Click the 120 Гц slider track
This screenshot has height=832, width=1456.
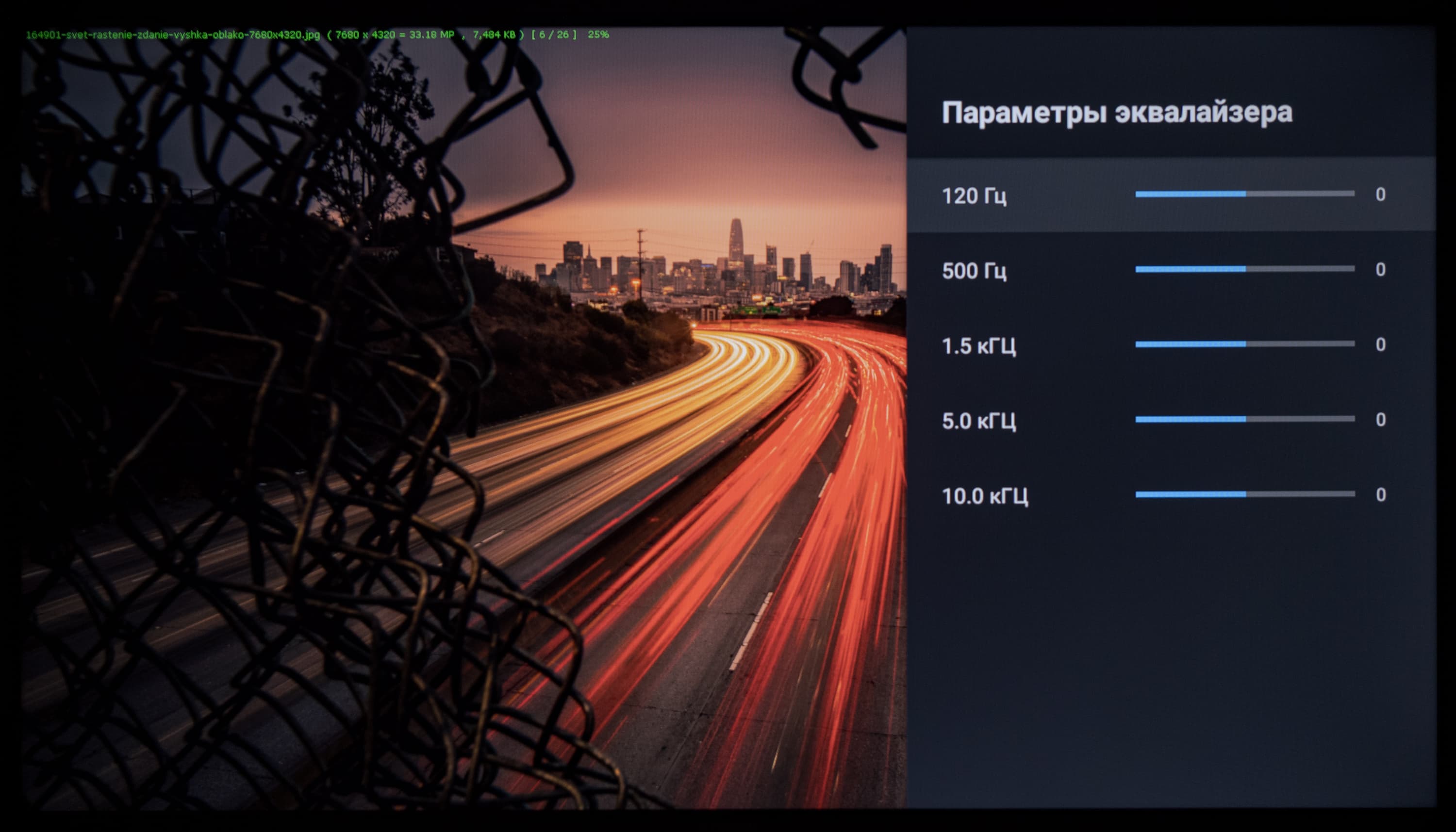[1244, 194]
